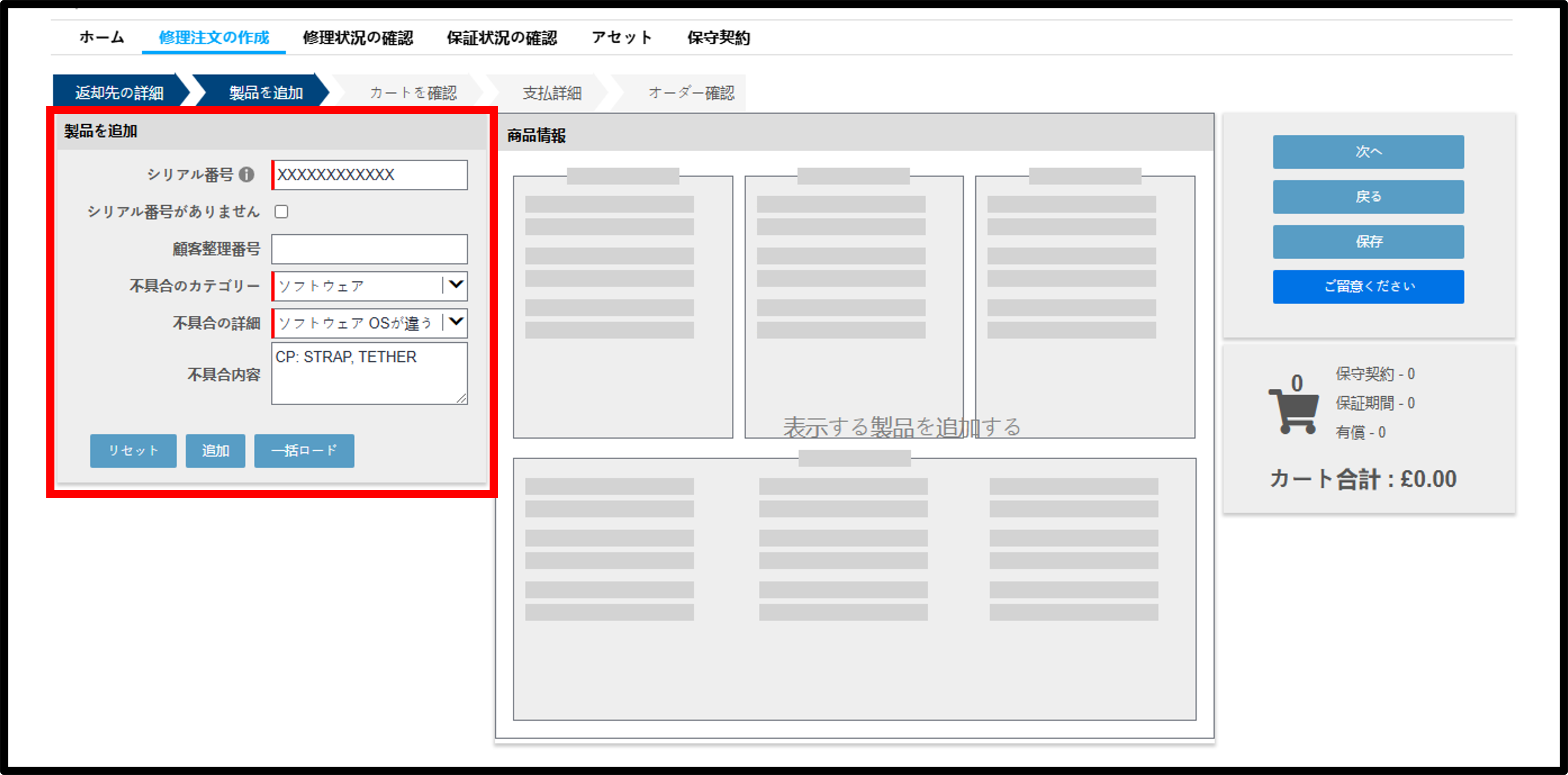The width and height of the screenshot is (1568, 775).
Task: Click the カートを確認 step
Action: coord(413,93)
